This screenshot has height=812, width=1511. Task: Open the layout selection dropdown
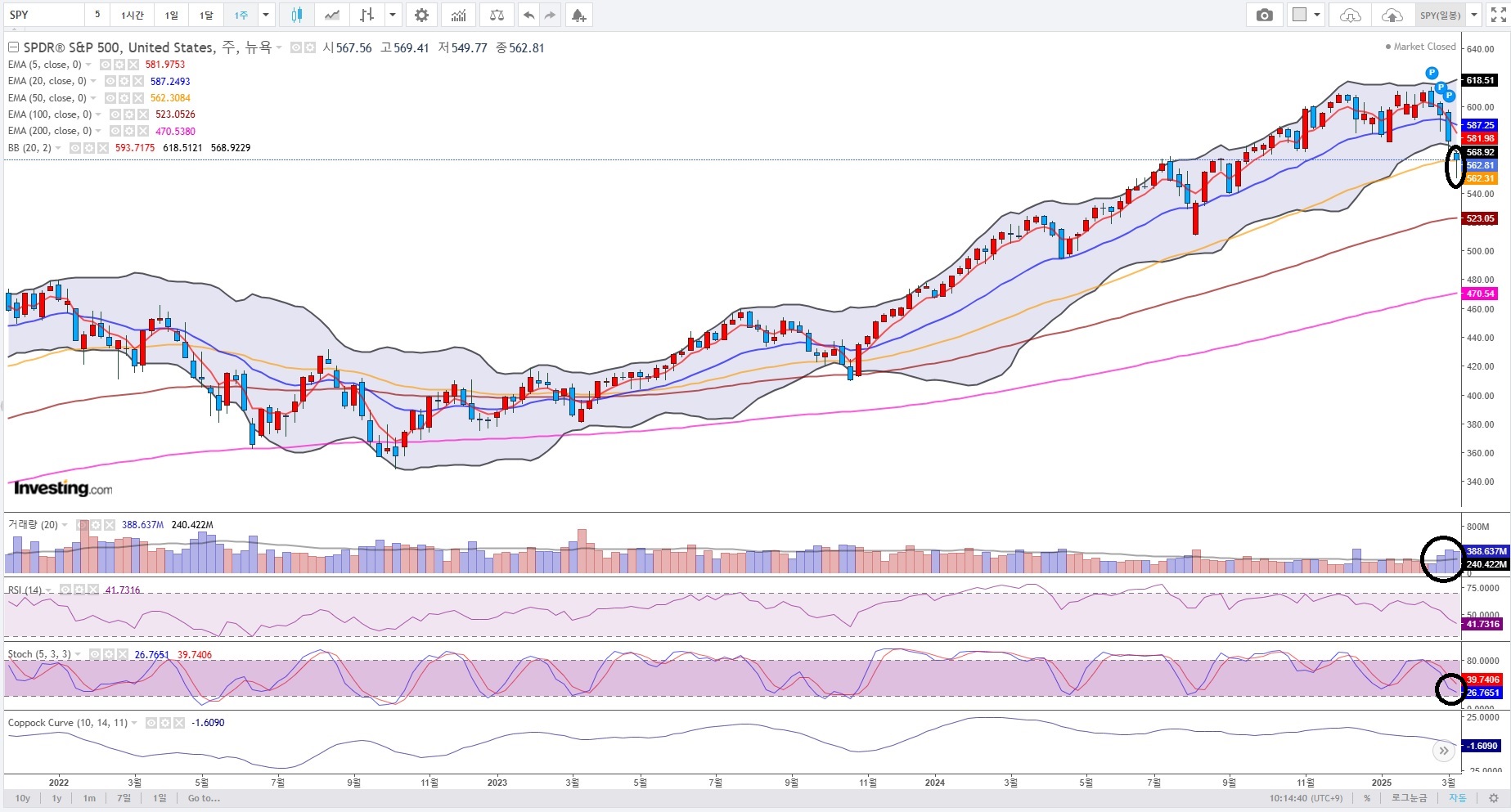tap(1306, 15)
